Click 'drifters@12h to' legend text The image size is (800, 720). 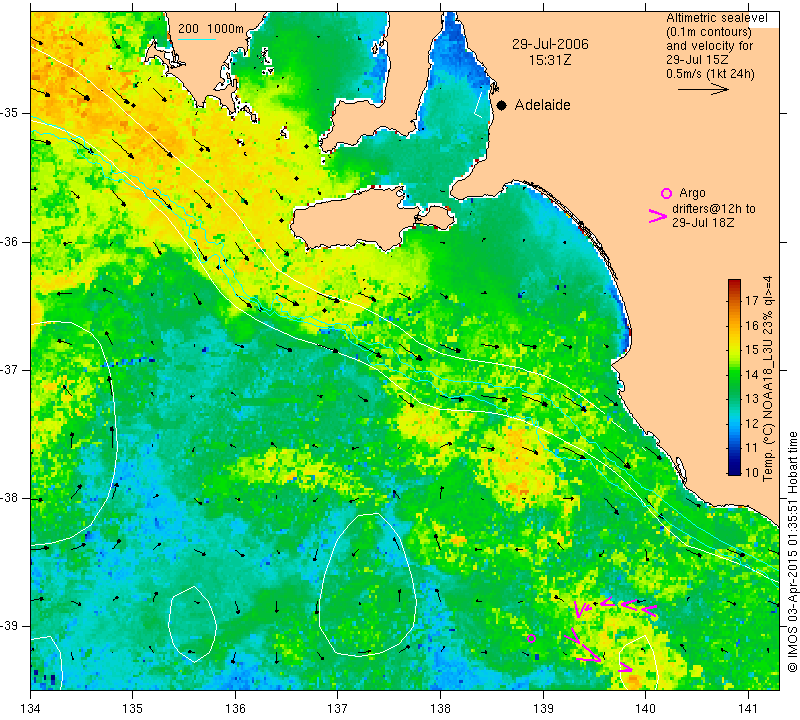(714, 209)
